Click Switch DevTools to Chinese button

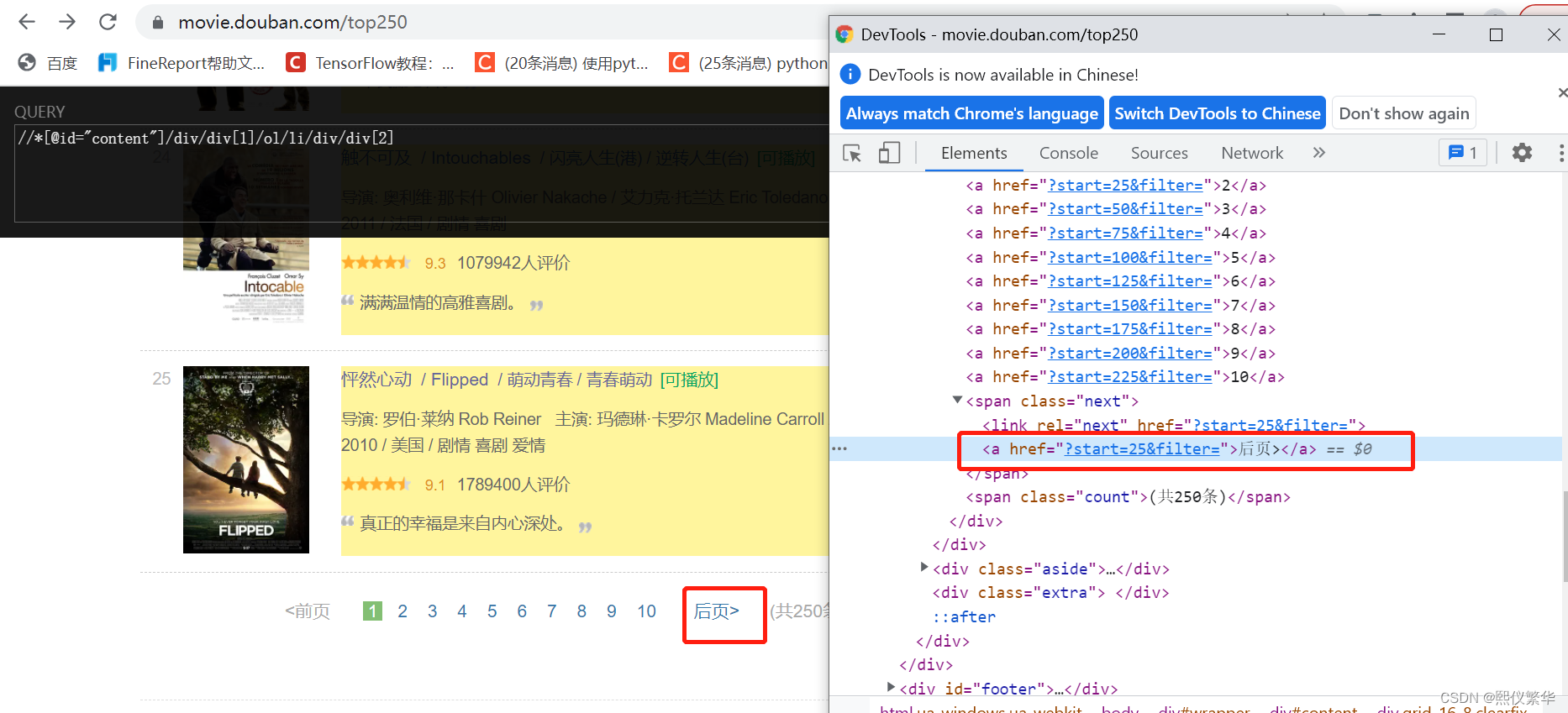pos(1218,113)
